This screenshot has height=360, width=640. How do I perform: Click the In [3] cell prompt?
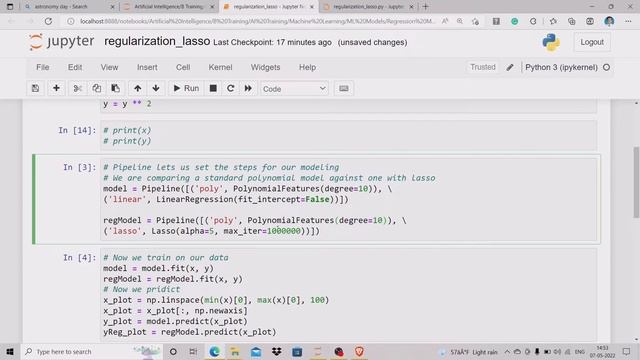[79, 167]
